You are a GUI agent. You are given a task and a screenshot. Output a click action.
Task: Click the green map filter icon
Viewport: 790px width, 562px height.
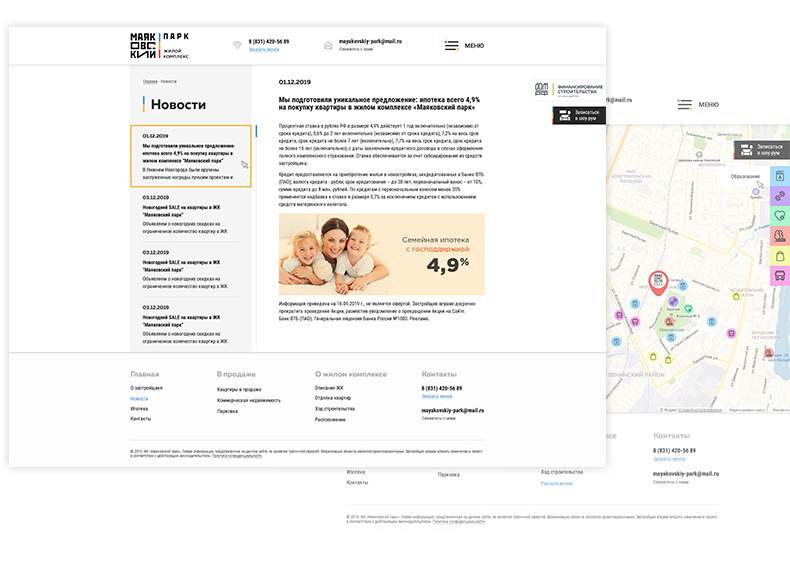(x=779, y=215)
